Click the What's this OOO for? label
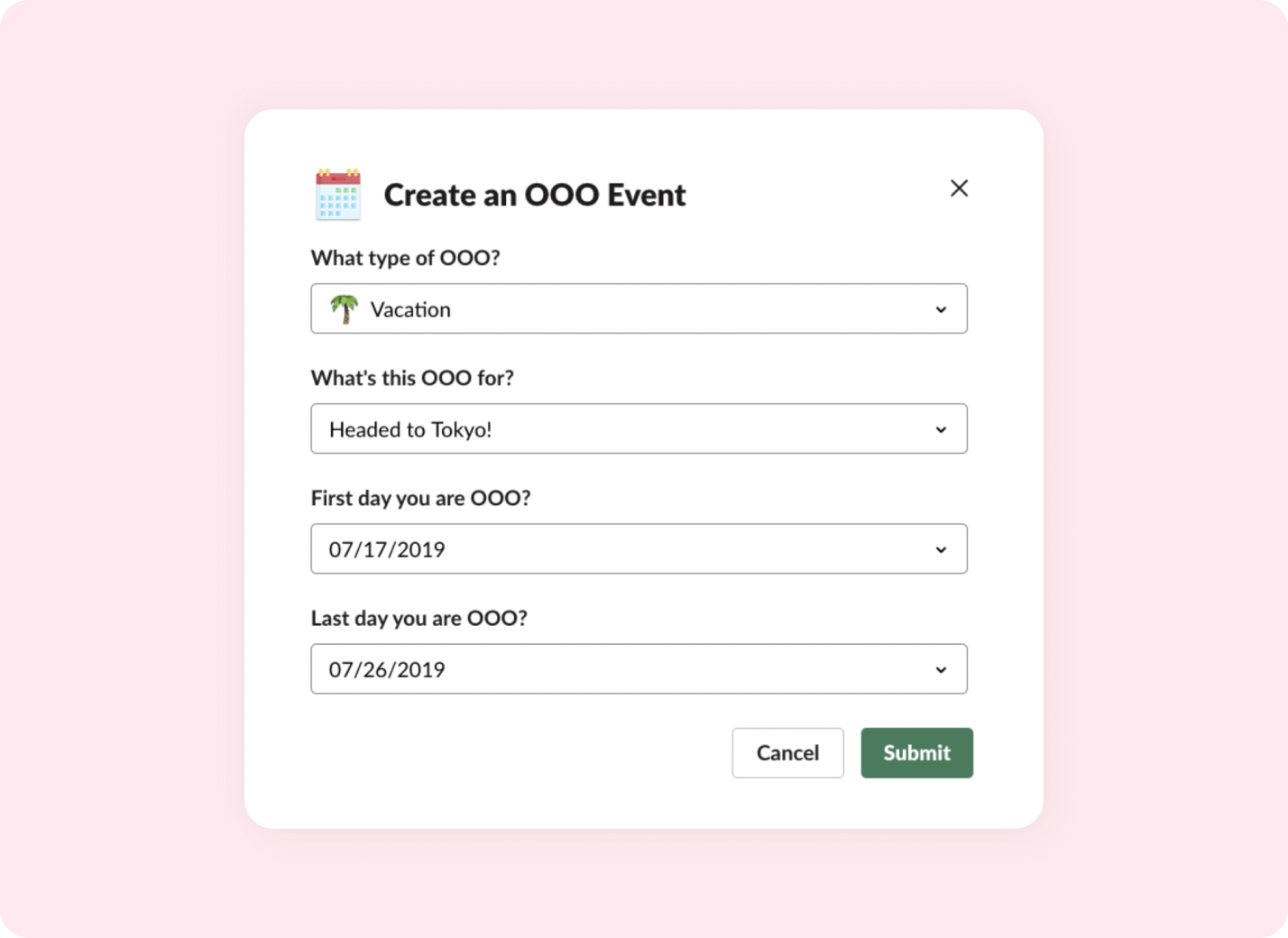 [x=412, y=378]
